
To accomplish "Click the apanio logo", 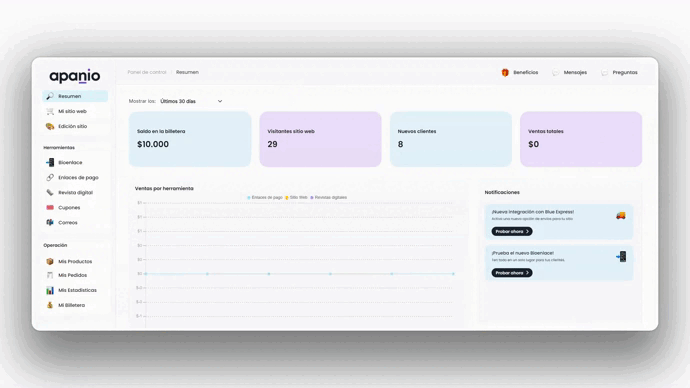I will 75,76.
